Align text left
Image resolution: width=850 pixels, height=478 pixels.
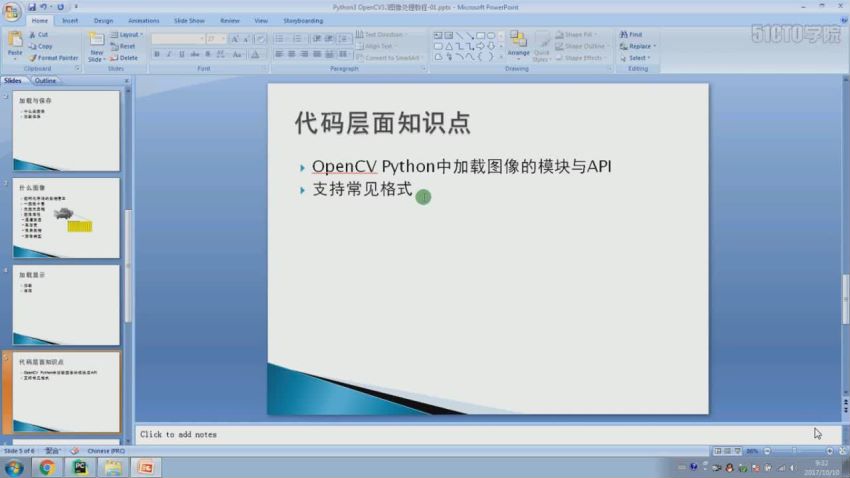click(279, 54)
